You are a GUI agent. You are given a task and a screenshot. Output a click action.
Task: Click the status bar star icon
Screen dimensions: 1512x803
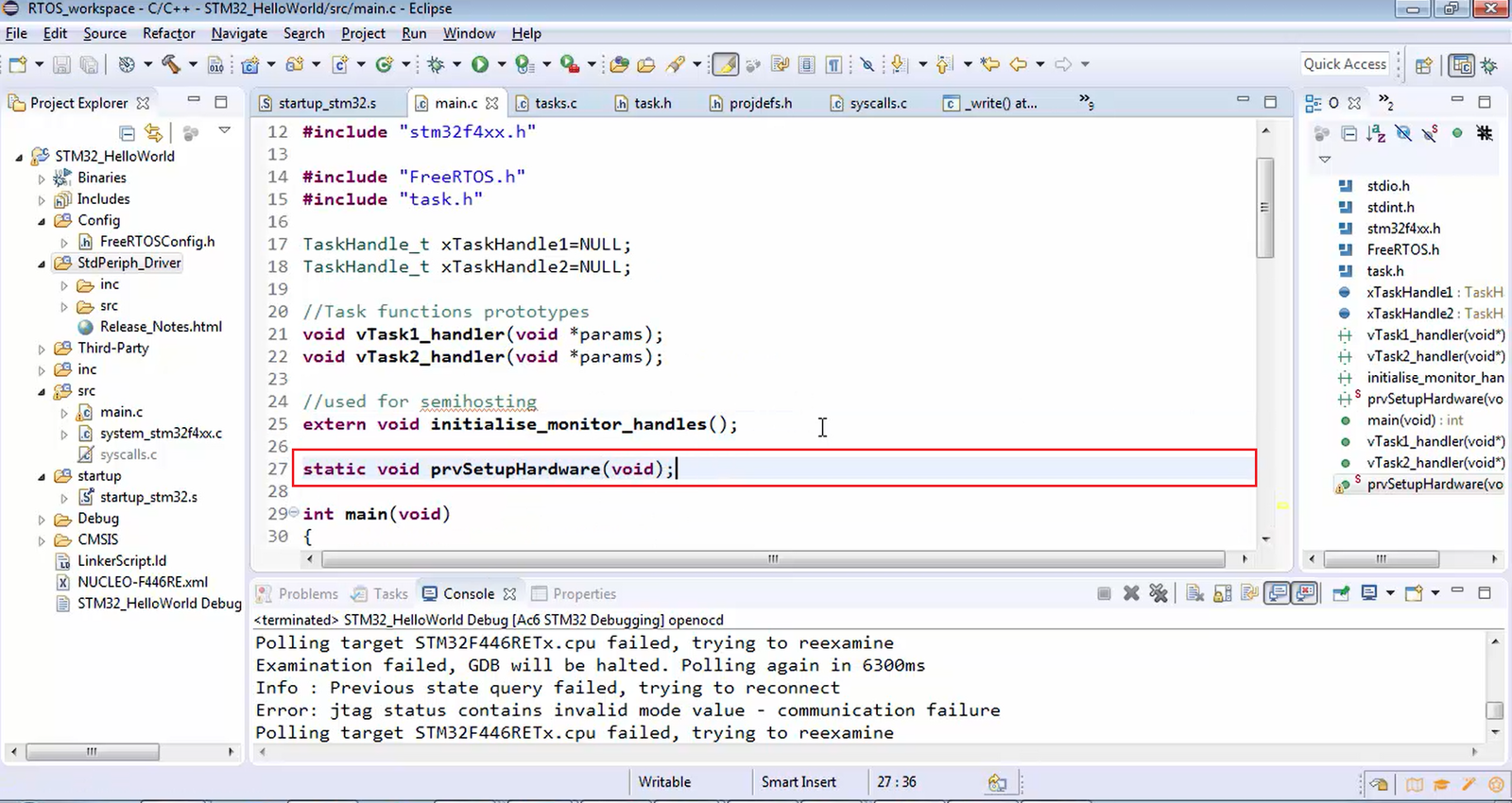[x=1496, y=784]
